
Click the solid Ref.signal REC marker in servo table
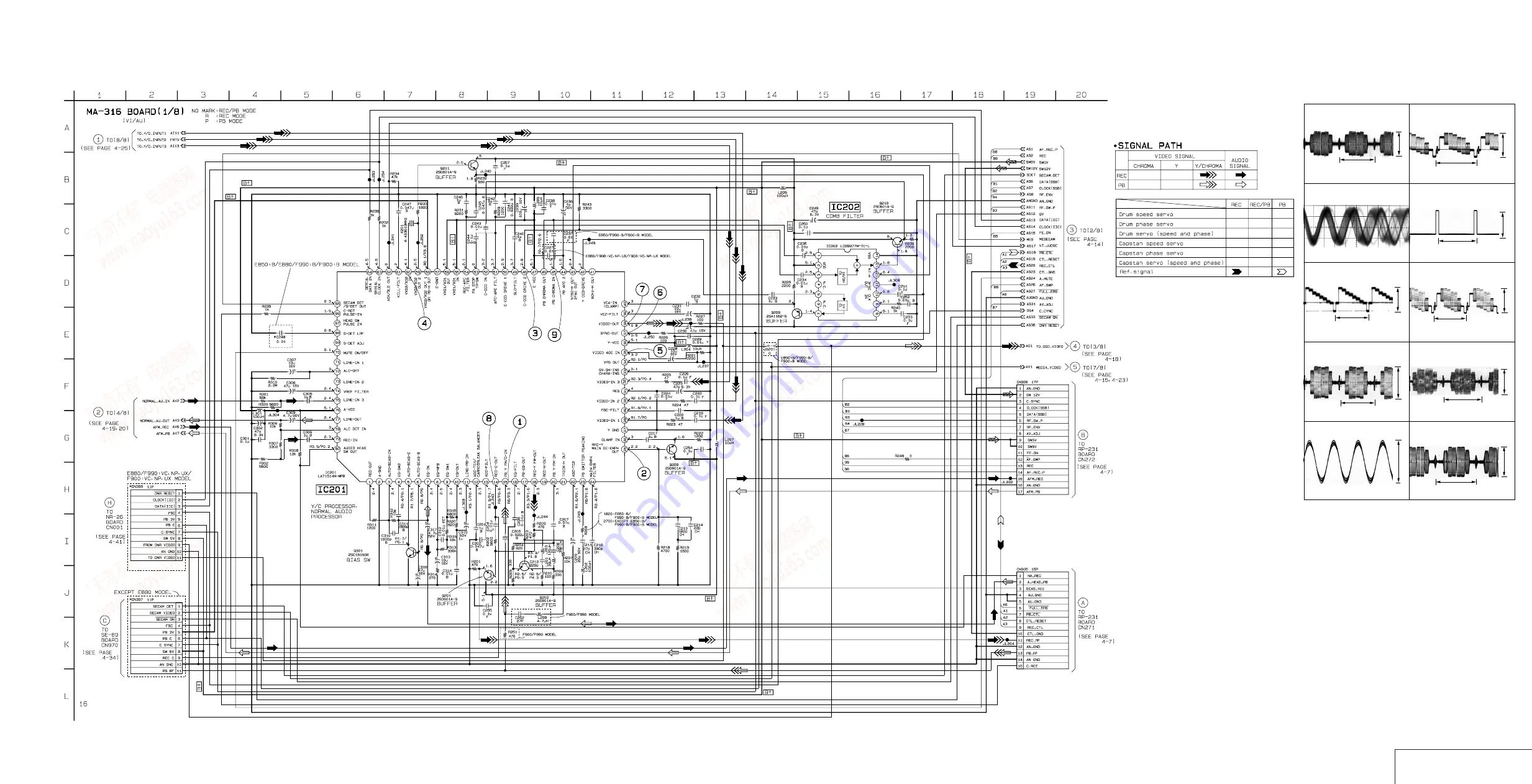pyautogui.click(x=1237, y=272)
